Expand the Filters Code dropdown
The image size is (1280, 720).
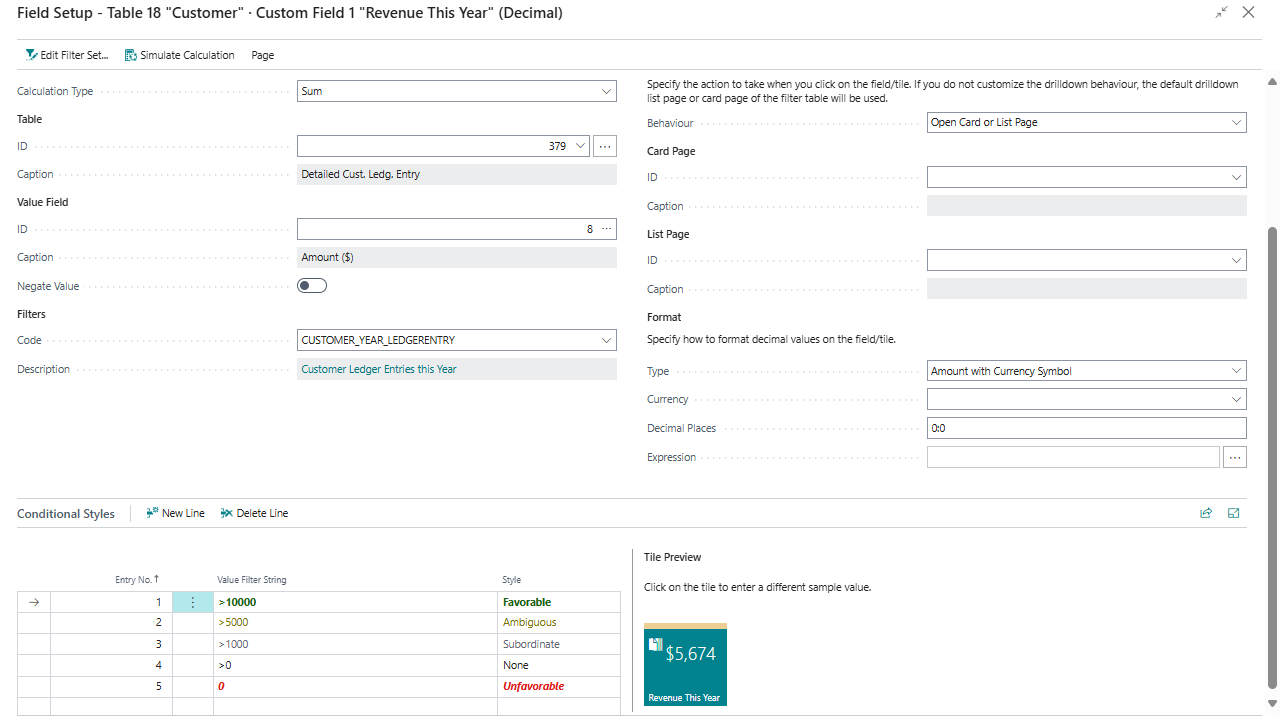[x=606, y=340]
